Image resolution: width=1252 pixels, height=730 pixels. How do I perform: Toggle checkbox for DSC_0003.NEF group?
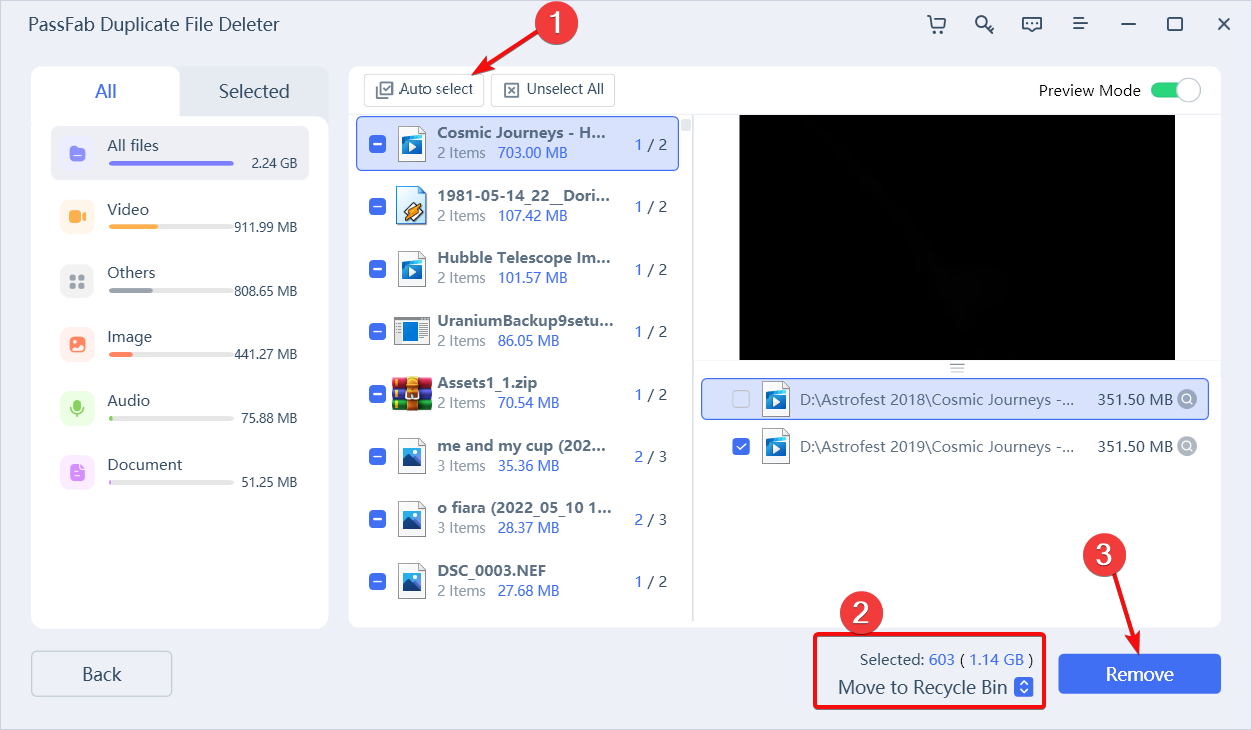click(377, 581)
